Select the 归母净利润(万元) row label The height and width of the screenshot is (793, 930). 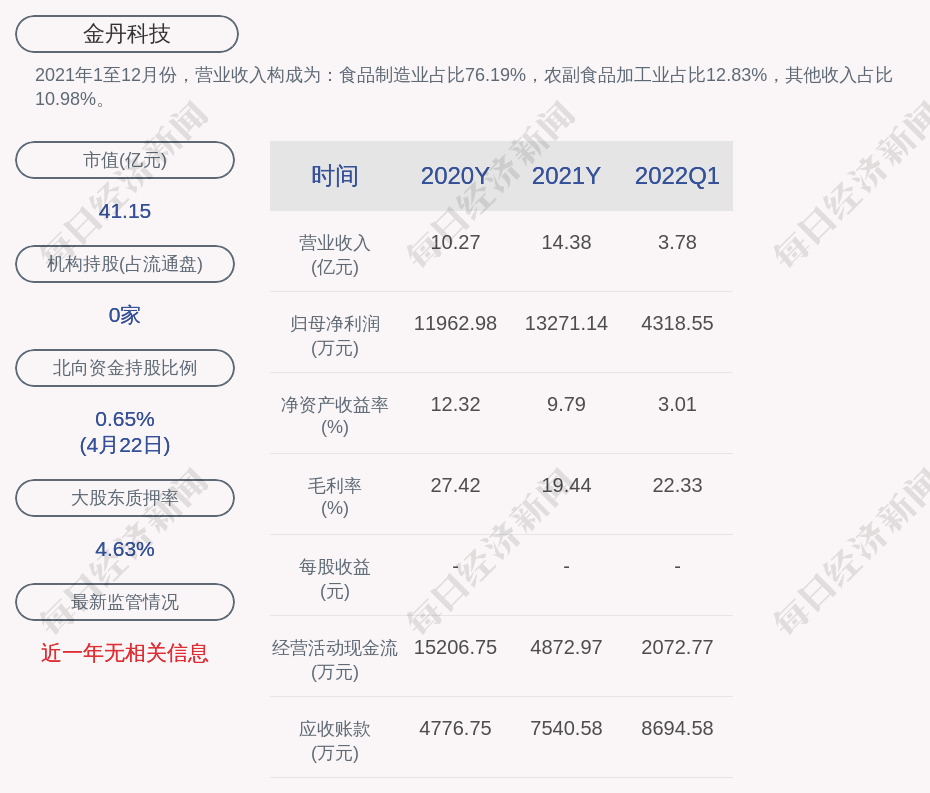(335, 336)
